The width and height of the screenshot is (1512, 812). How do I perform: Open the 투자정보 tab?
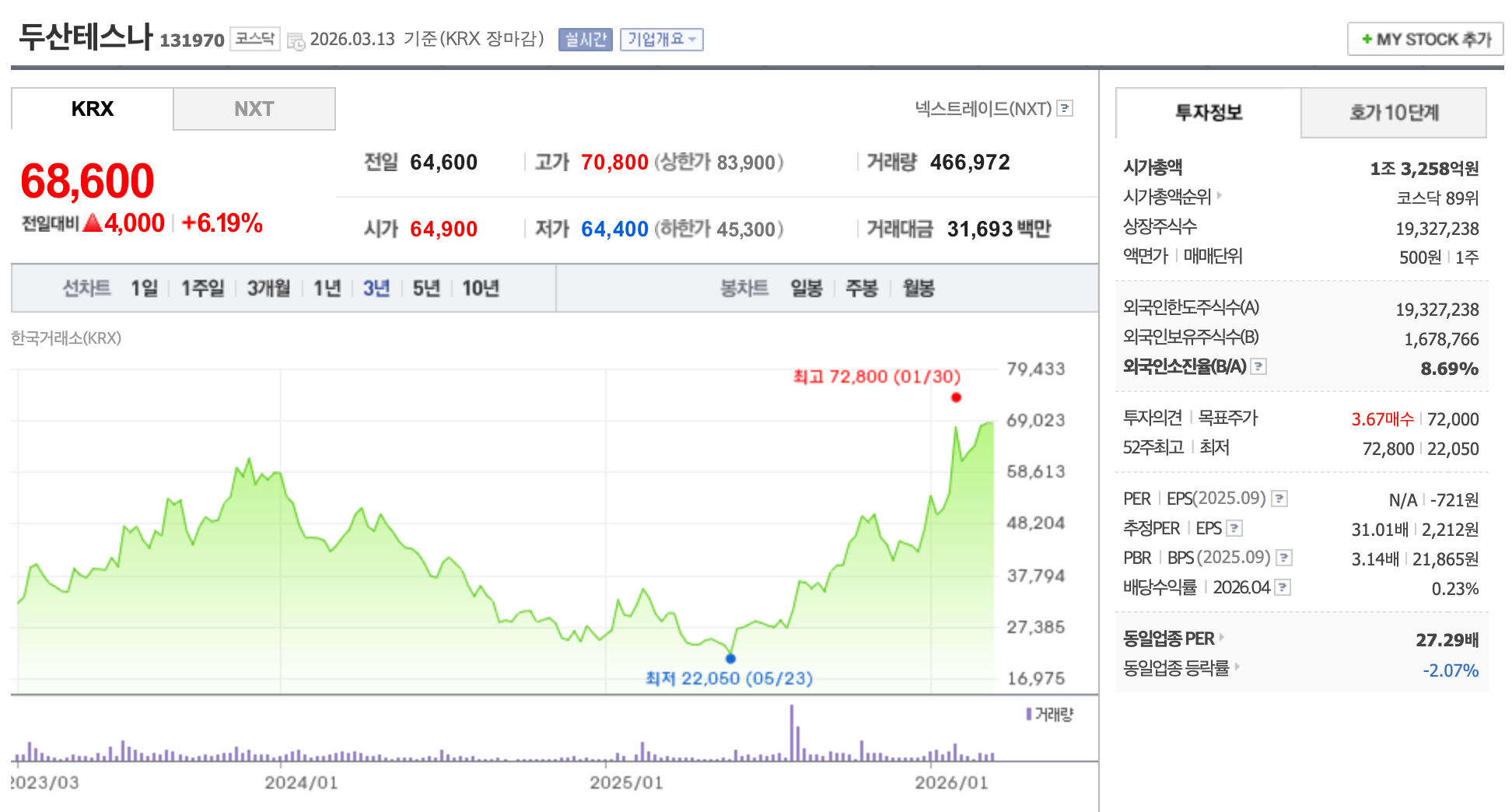coord(1209,113)
